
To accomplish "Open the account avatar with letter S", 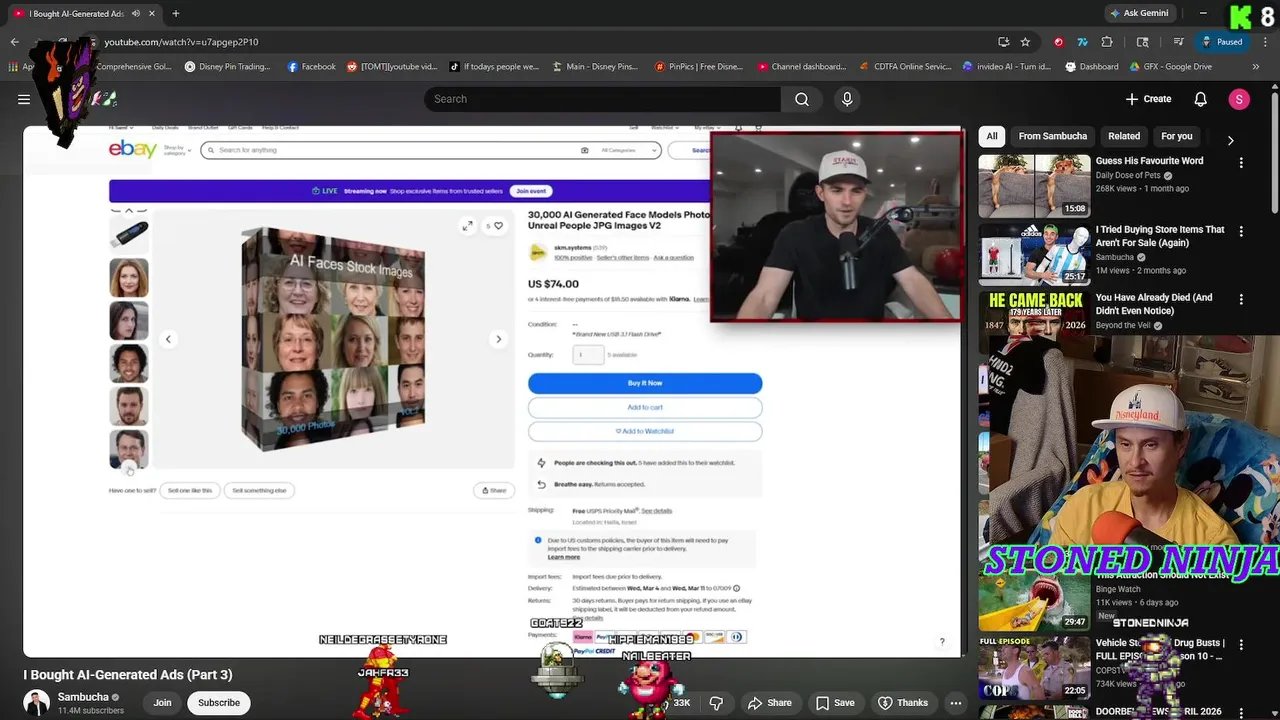I will [x=1239, y=99].
